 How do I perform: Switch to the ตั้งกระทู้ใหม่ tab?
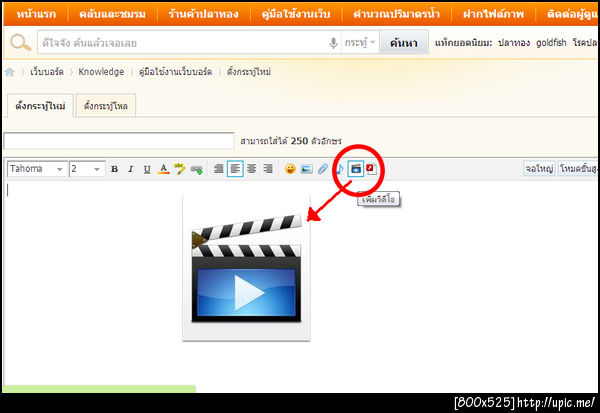coord(40,106)
